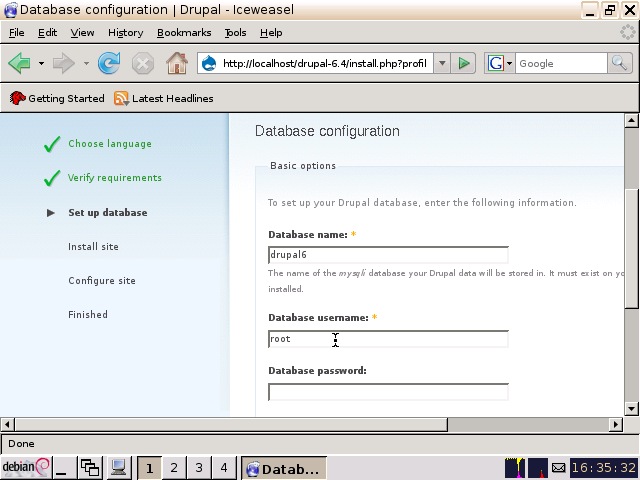
Task: Click the Database configuration heading
Action: click(327, 131)
